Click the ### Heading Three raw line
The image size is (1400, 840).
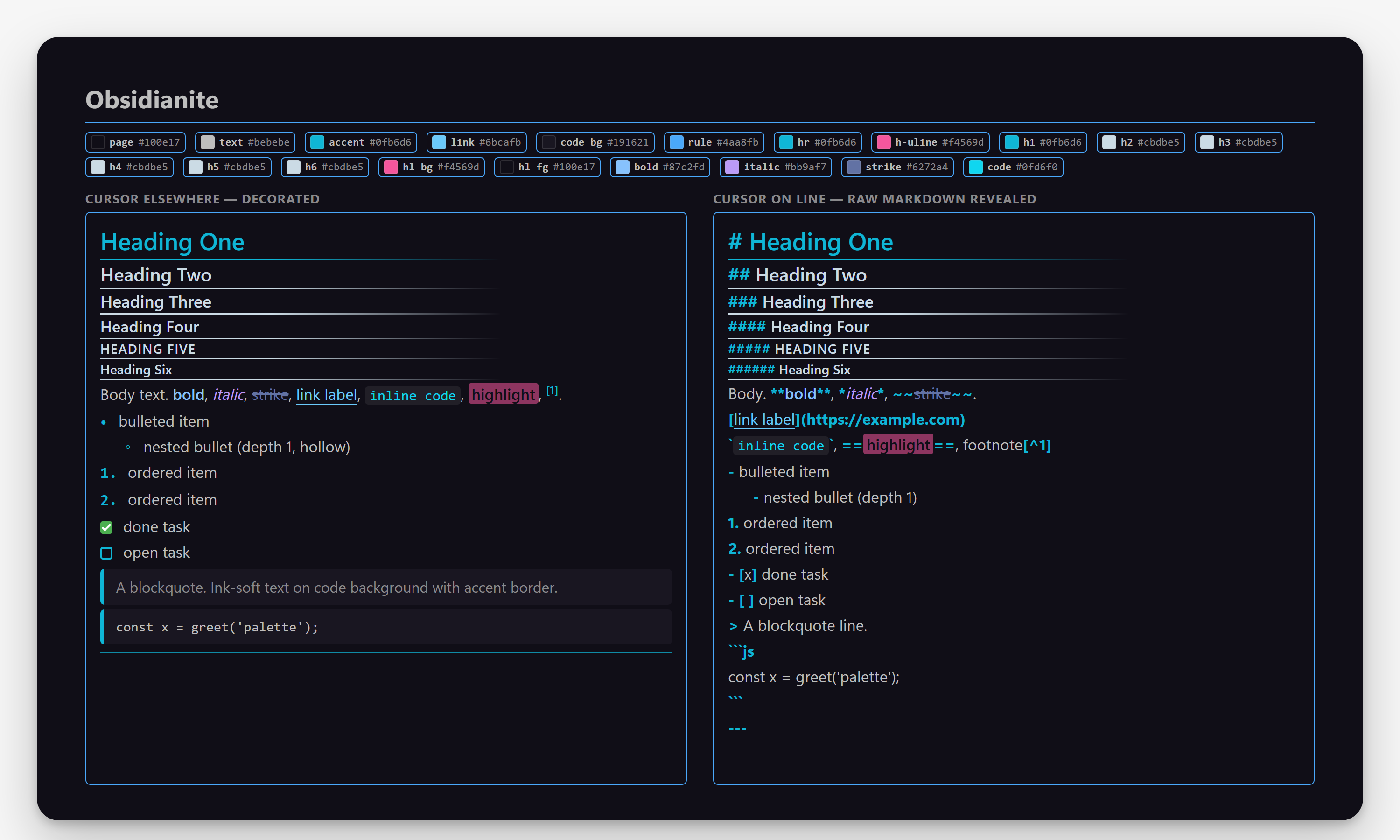(801, 301)
